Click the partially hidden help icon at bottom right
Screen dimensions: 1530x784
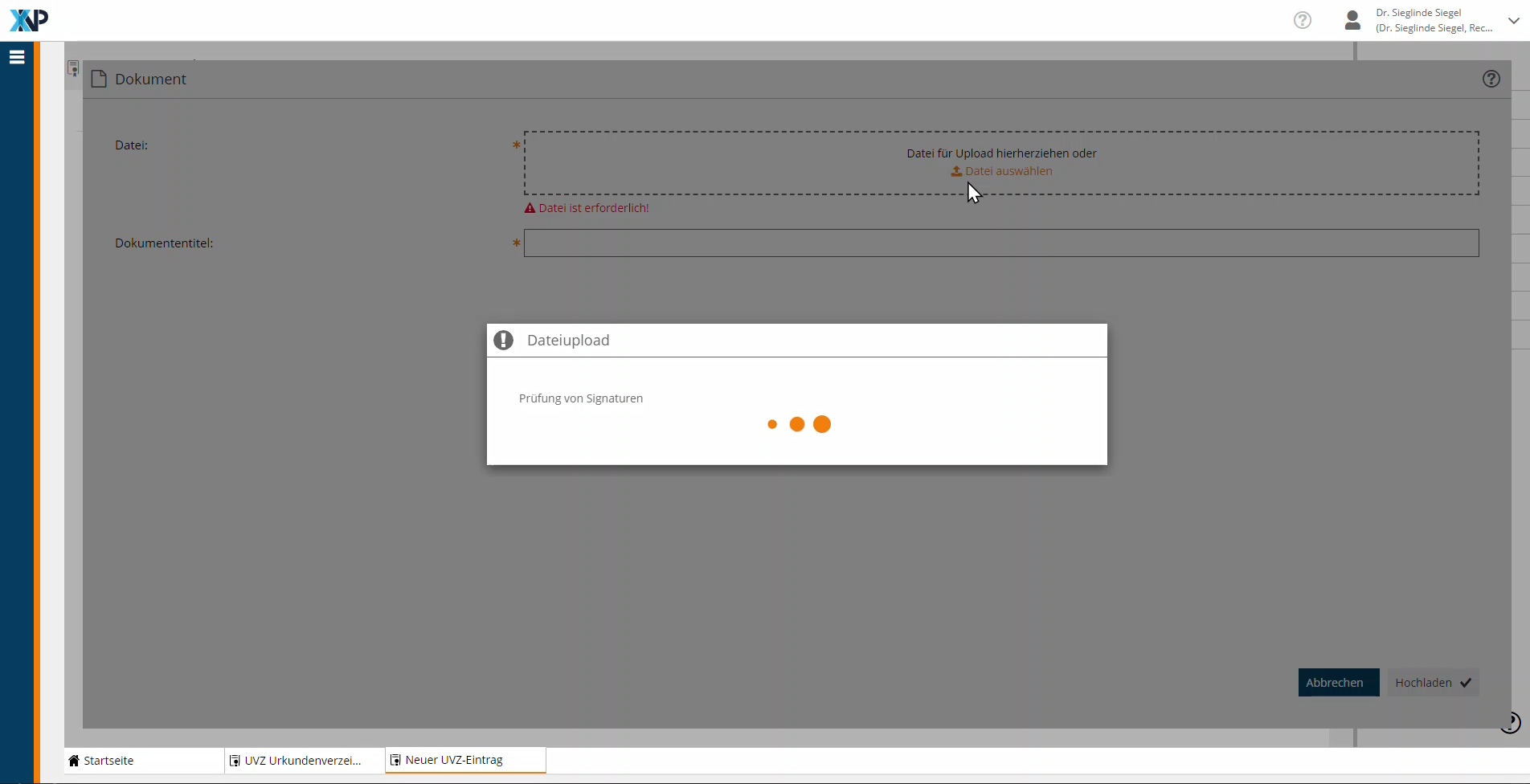pyautogui.click(x=1510, y=723)
